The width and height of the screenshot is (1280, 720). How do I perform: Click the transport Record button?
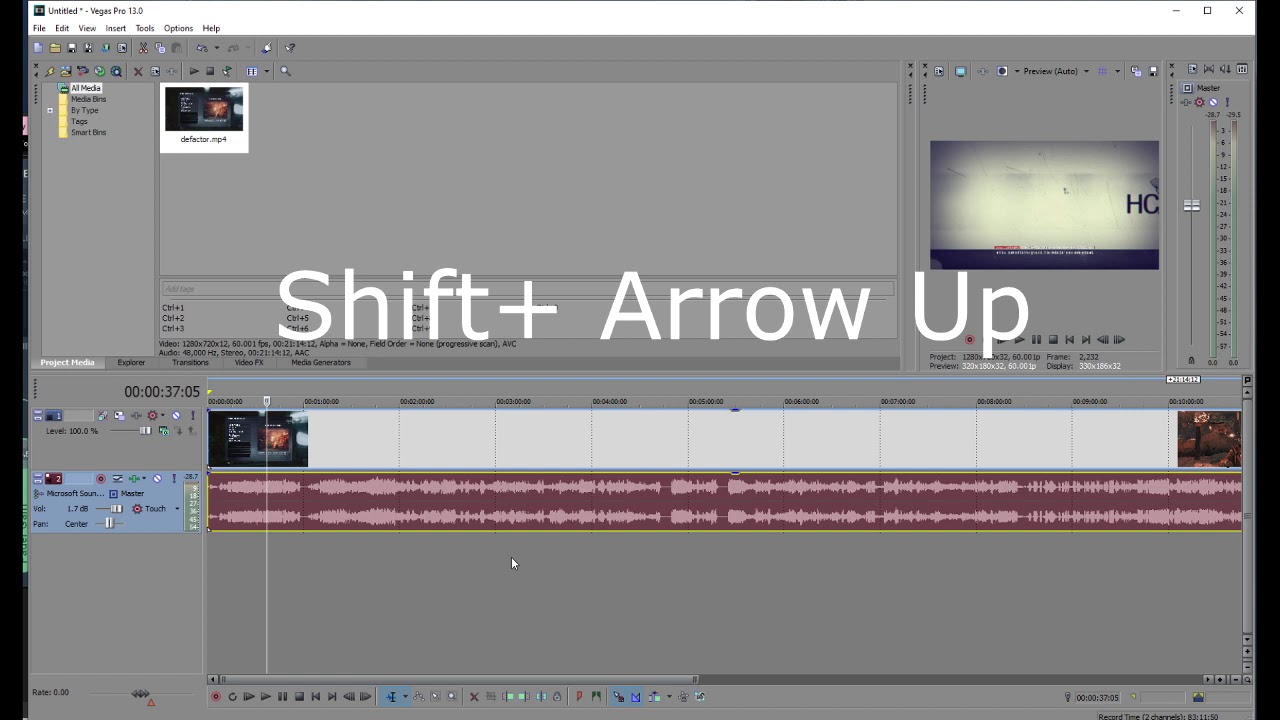tap(215, 697)
